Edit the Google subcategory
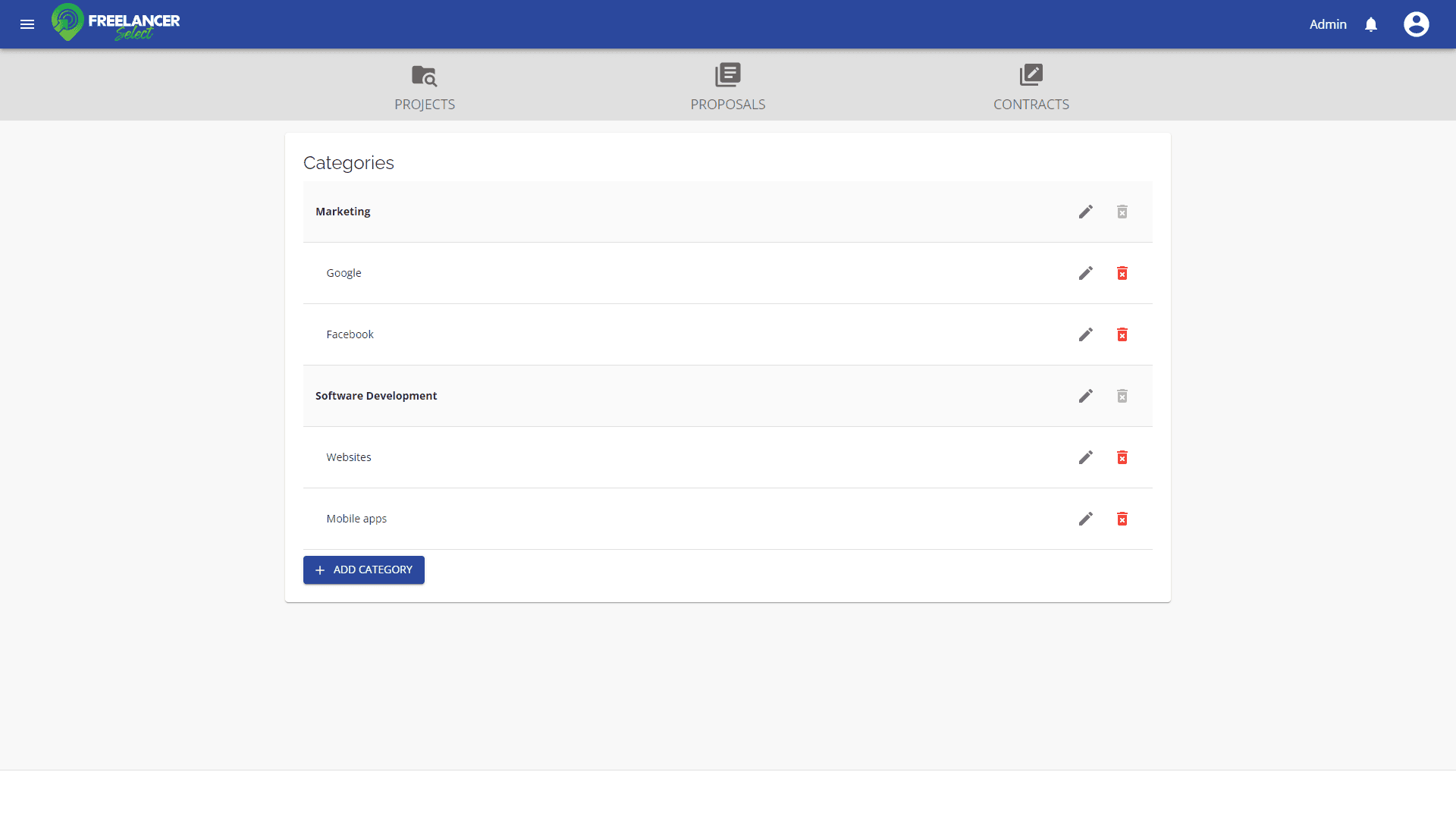 tap(1086, 273)
